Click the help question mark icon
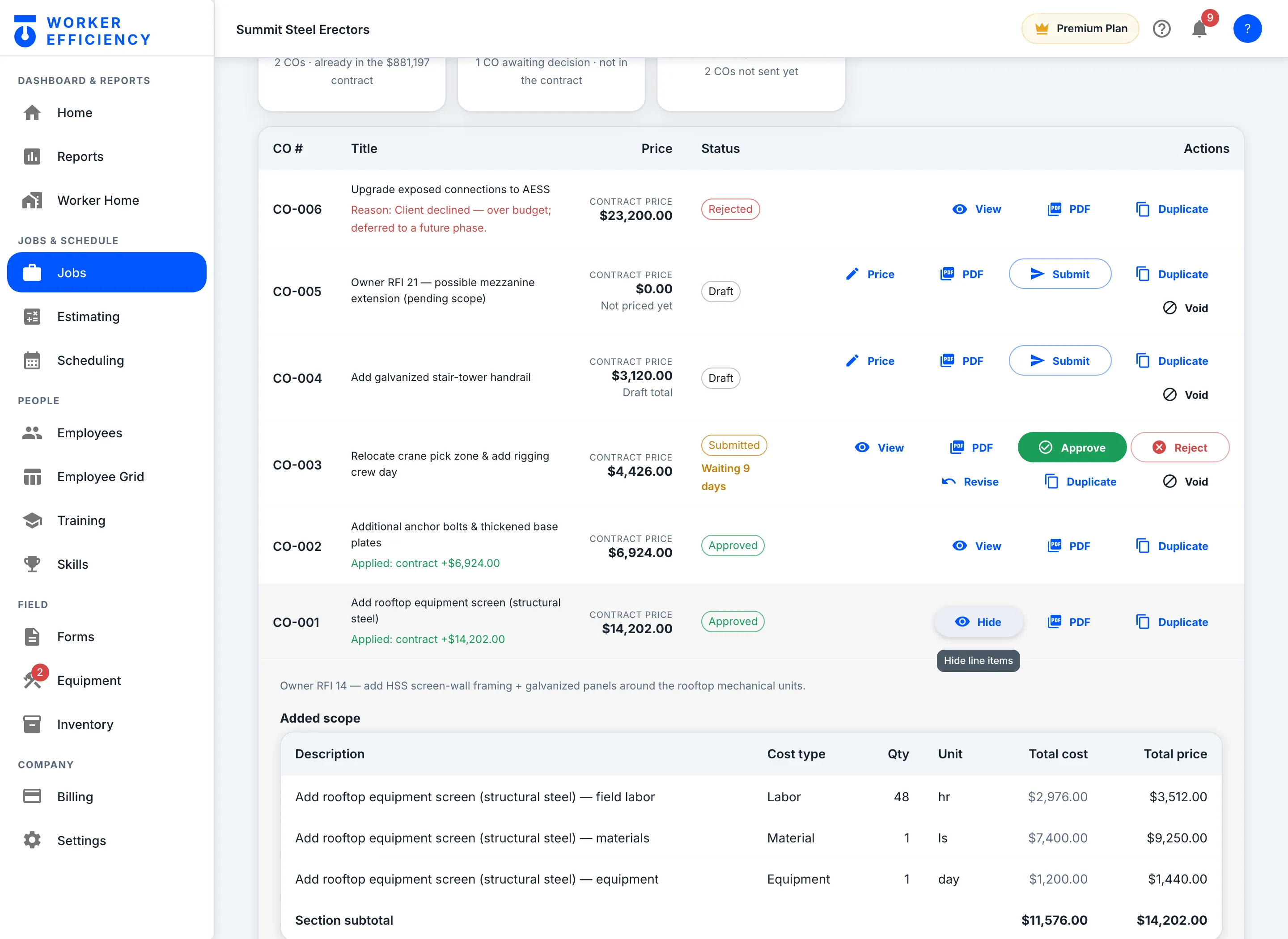 coord(1161,29)
